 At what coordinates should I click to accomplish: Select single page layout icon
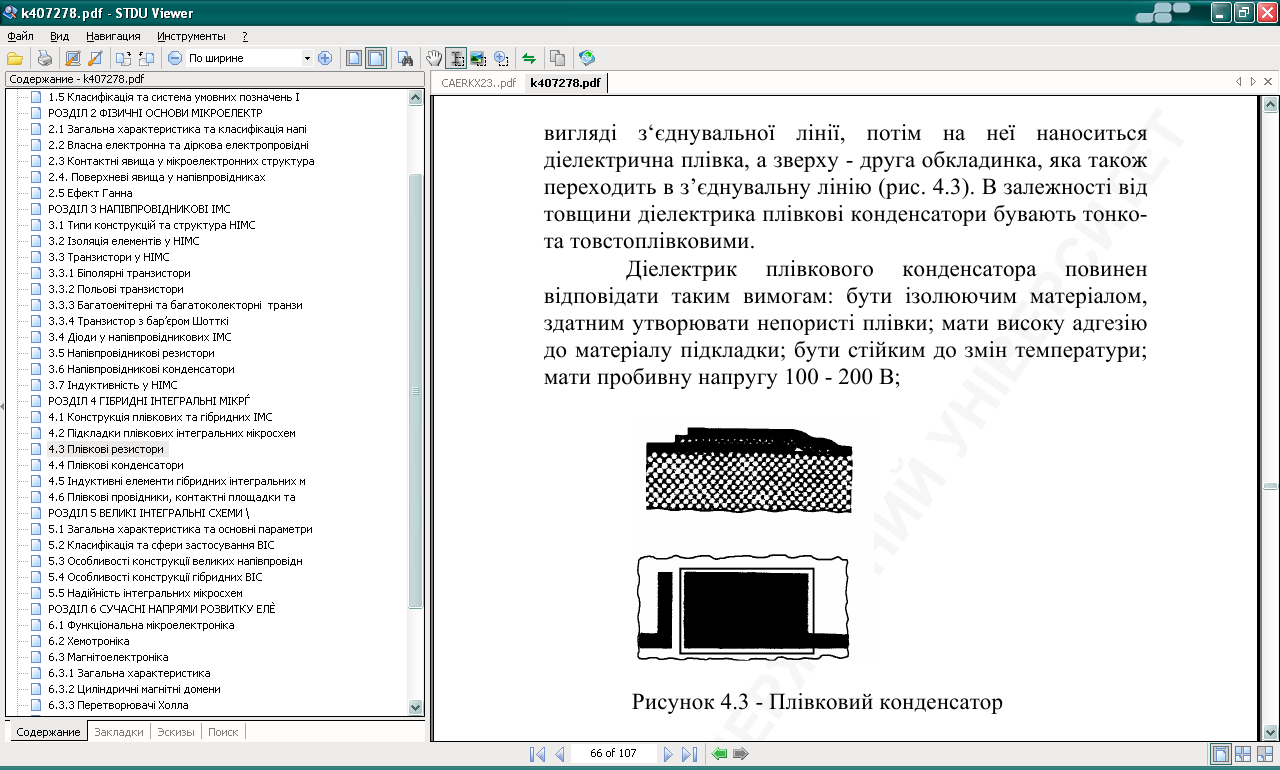click(1221, 754)
